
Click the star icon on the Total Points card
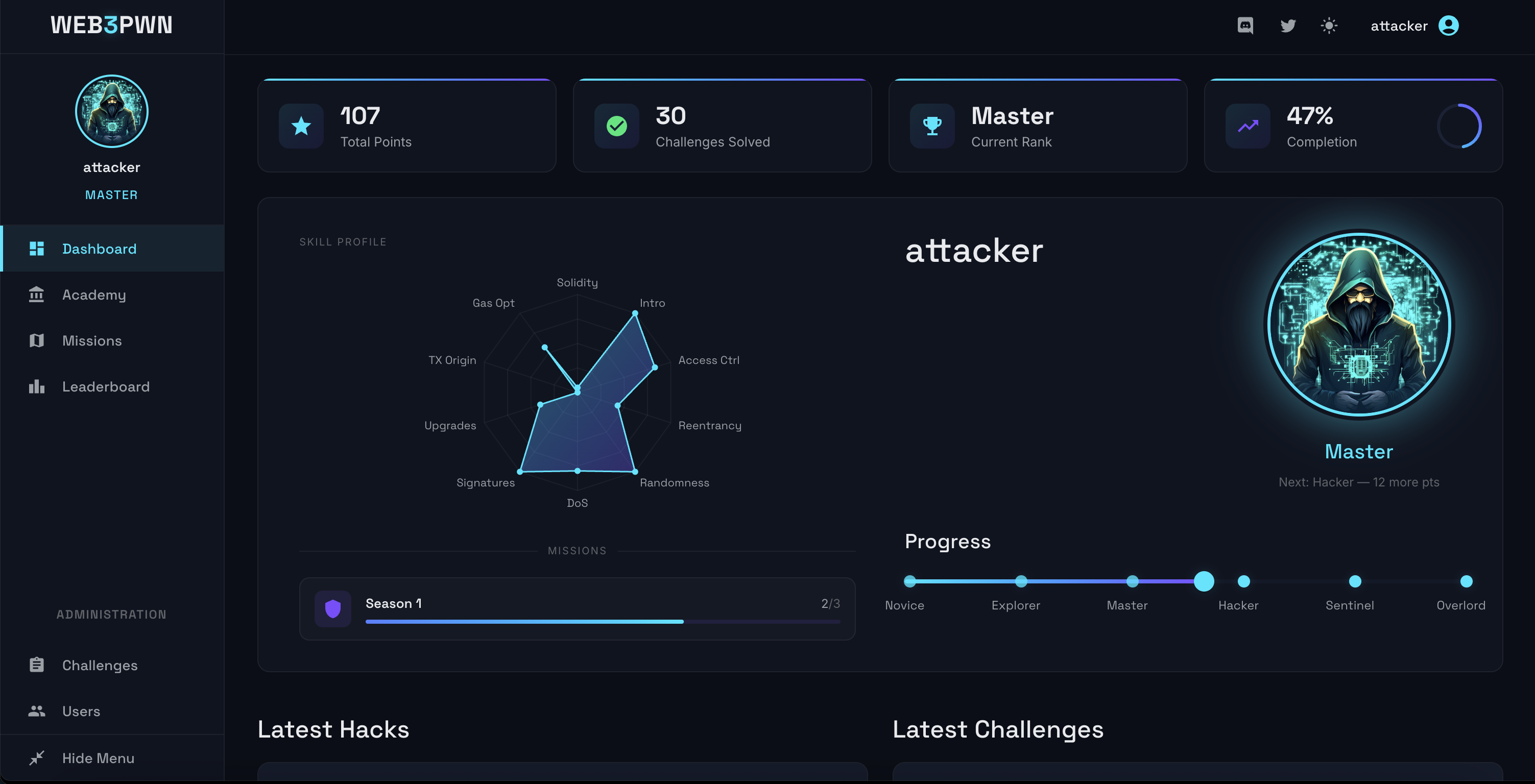click(x=300, y=126)
